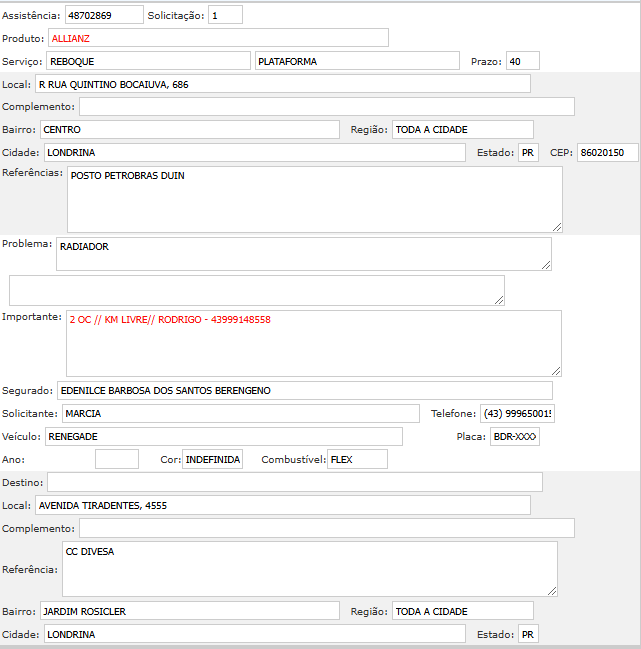Click the Veículo field showing RENEGADE
Image resolution: width=641 pixels, height=649 pixels.
[x=223, y=436]
